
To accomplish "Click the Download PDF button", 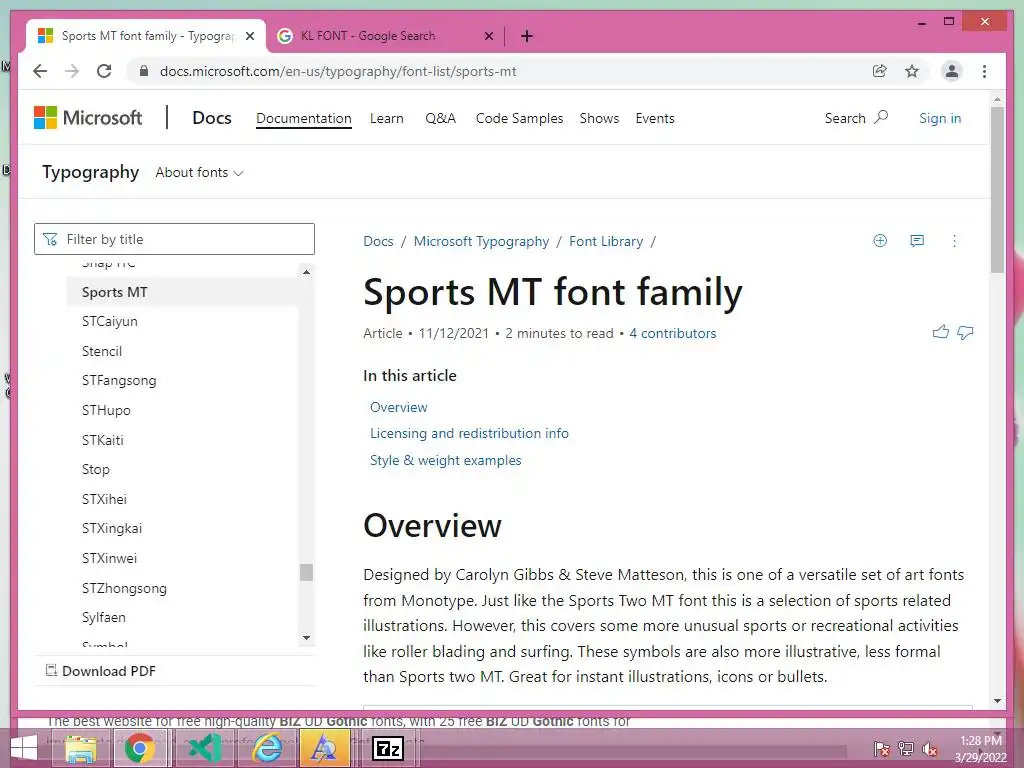I will [101, 671].
